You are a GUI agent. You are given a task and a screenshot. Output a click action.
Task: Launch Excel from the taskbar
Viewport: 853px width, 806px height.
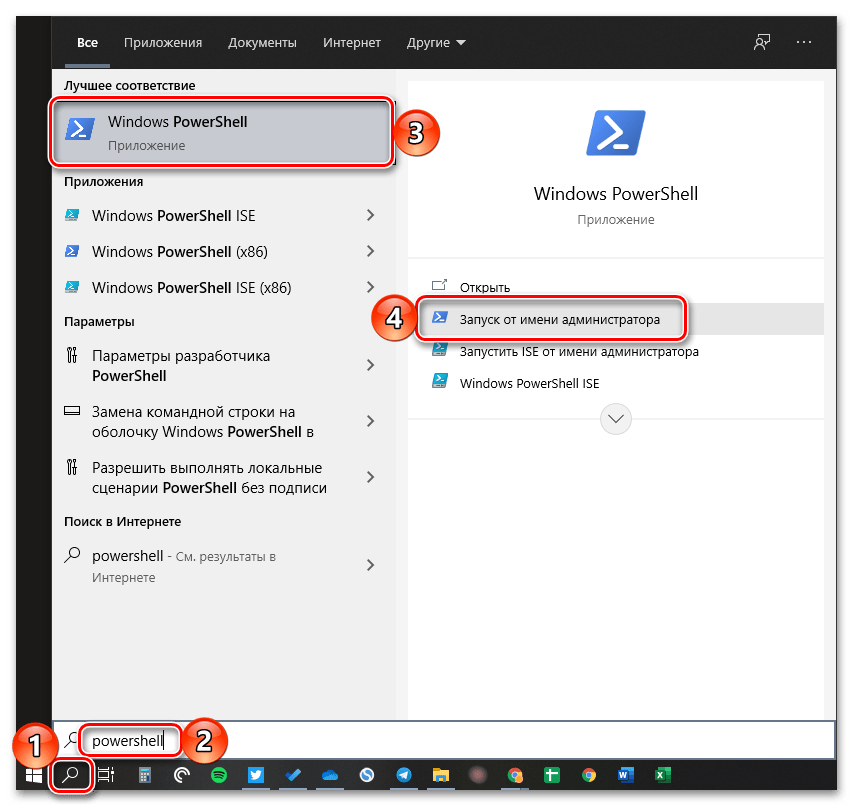point(661,774)
